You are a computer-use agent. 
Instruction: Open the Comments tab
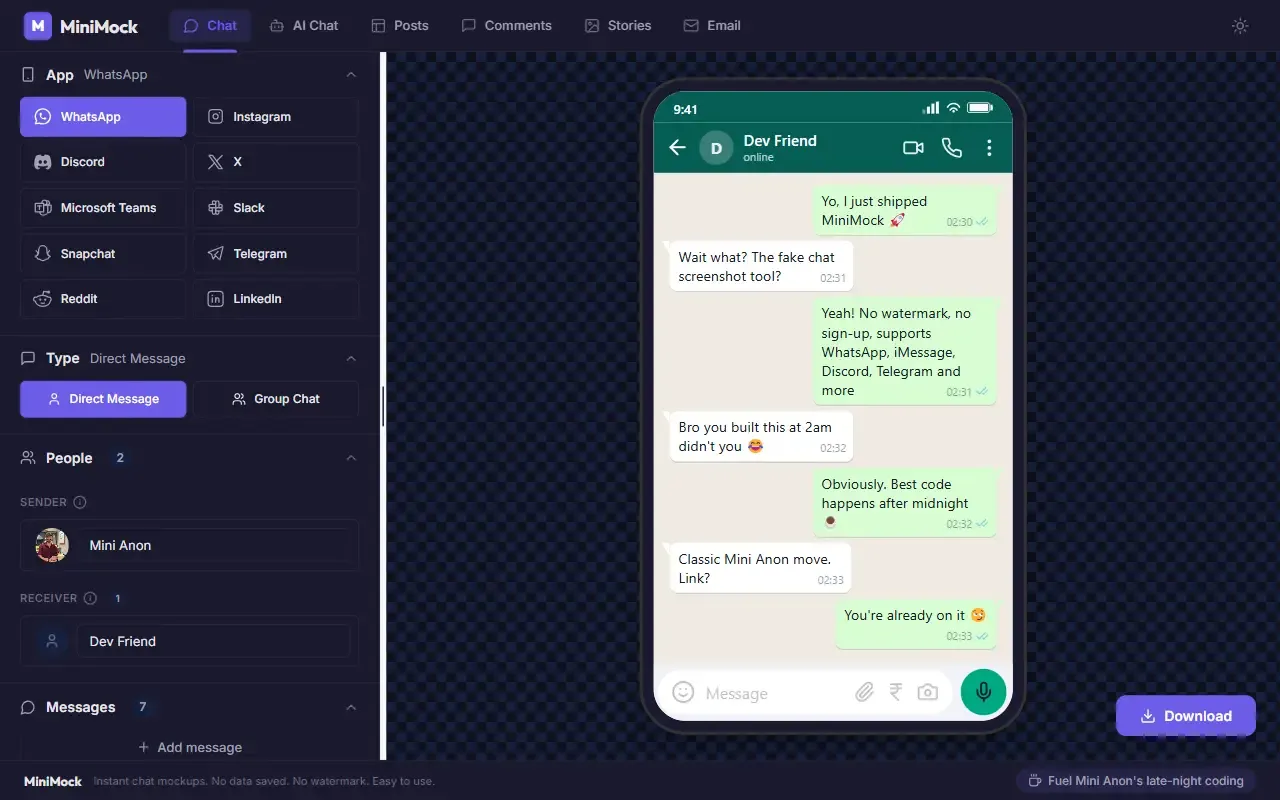tap(506, 26)
